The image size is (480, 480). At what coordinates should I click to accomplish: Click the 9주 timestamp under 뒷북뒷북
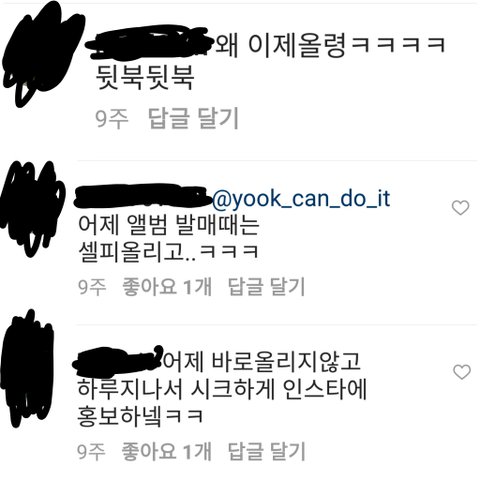[x=112, y=119]
